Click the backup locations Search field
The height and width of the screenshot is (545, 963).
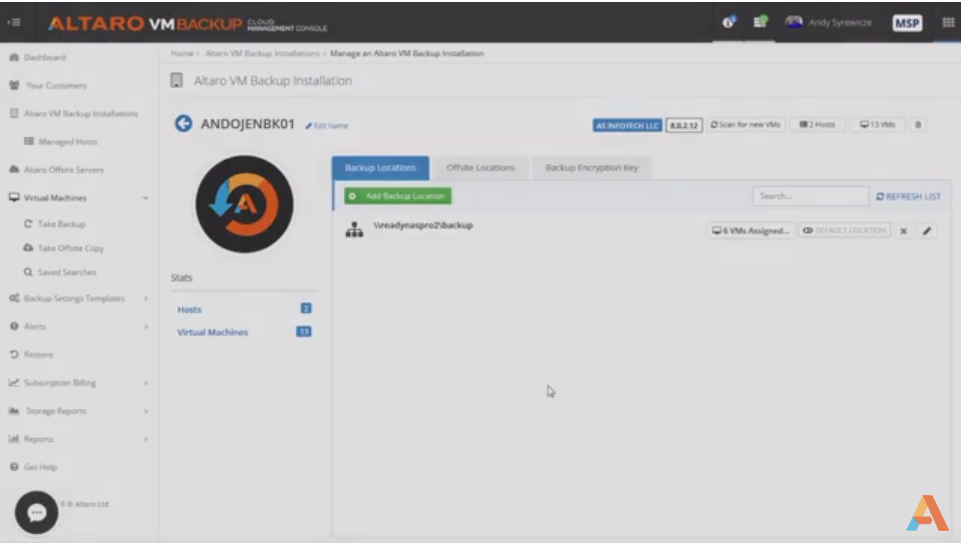click(x=810, y=197)
